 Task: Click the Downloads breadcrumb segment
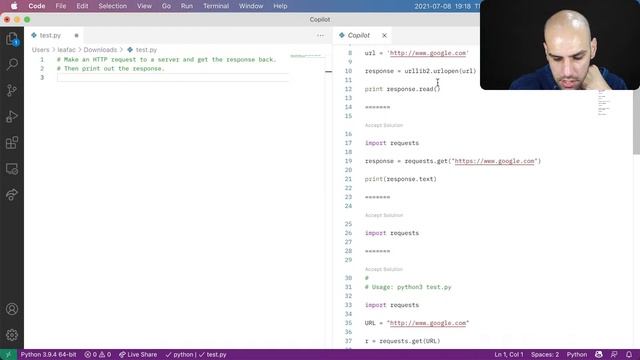(x=100, y=50)
